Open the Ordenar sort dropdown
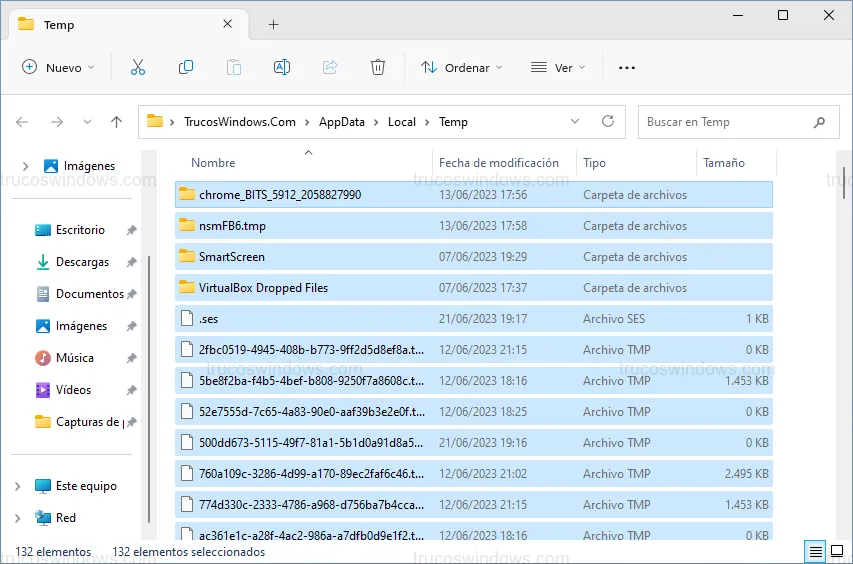The height and width of the screenshot is (564, 853). (x=461, y=67)
